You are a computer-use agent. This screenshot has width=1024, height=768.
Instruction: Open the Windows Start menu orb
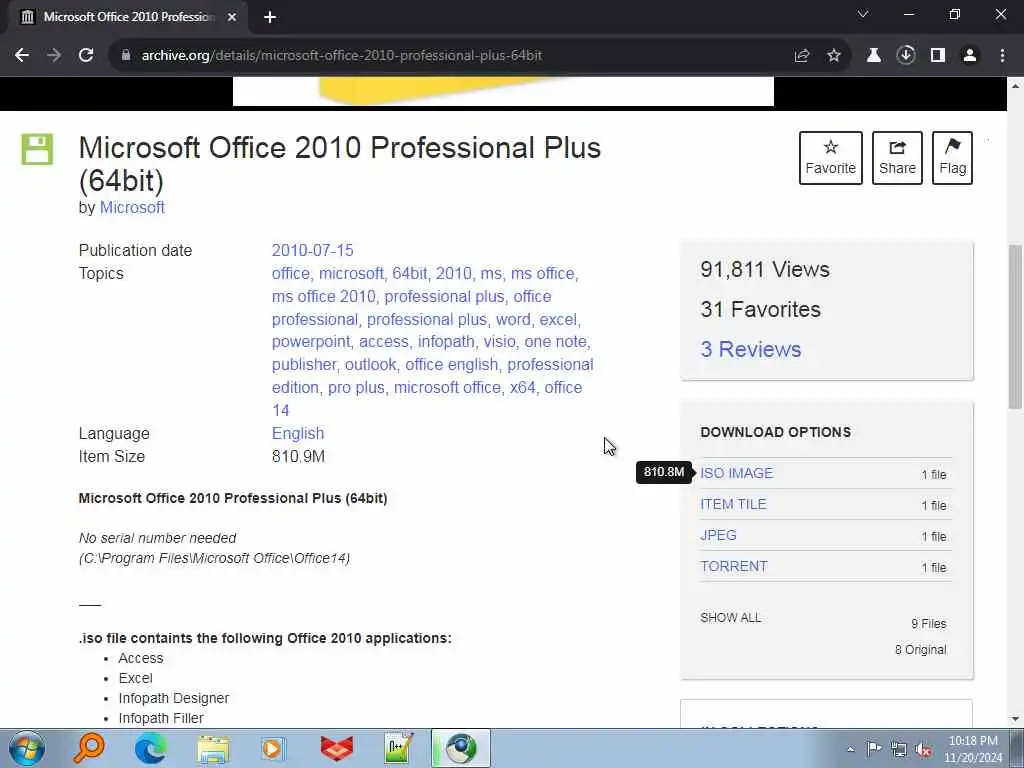pyautogui.click(x=27, y=748)
